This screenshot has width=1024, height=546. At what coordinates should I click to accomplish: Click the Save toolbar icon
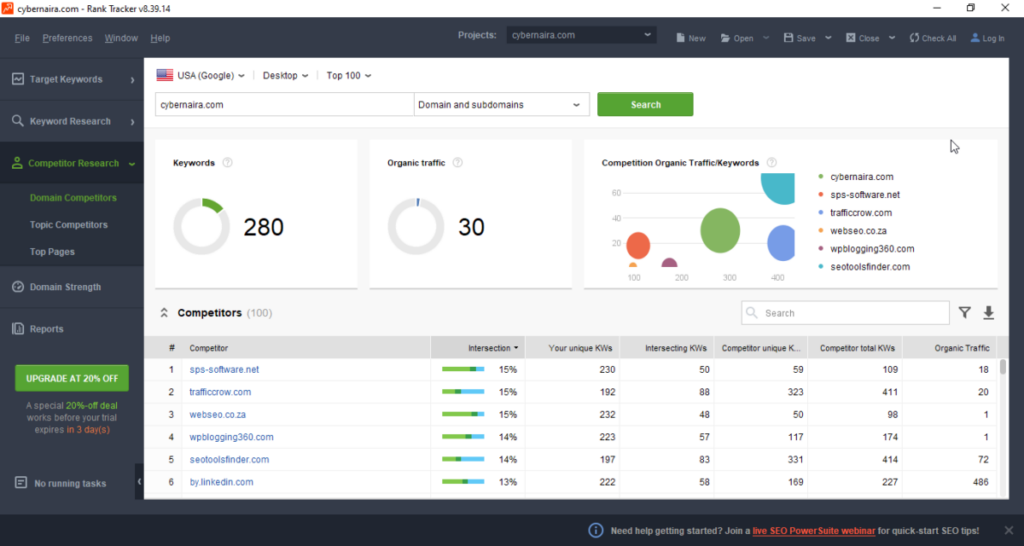tap(789, 38)
